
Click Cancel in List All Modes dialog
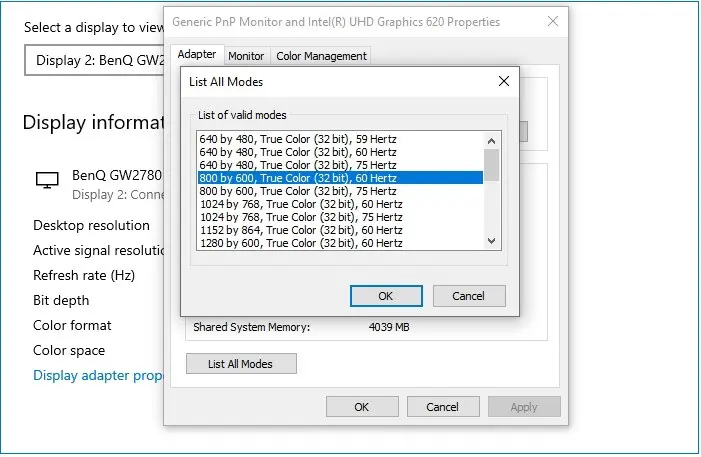[469, 296]
